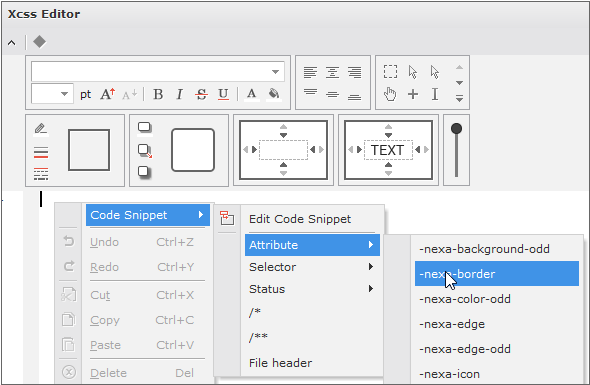The image size is (590, 385).
Task: Click the background fill bucket icon
Action: click(x=274, y=94)
